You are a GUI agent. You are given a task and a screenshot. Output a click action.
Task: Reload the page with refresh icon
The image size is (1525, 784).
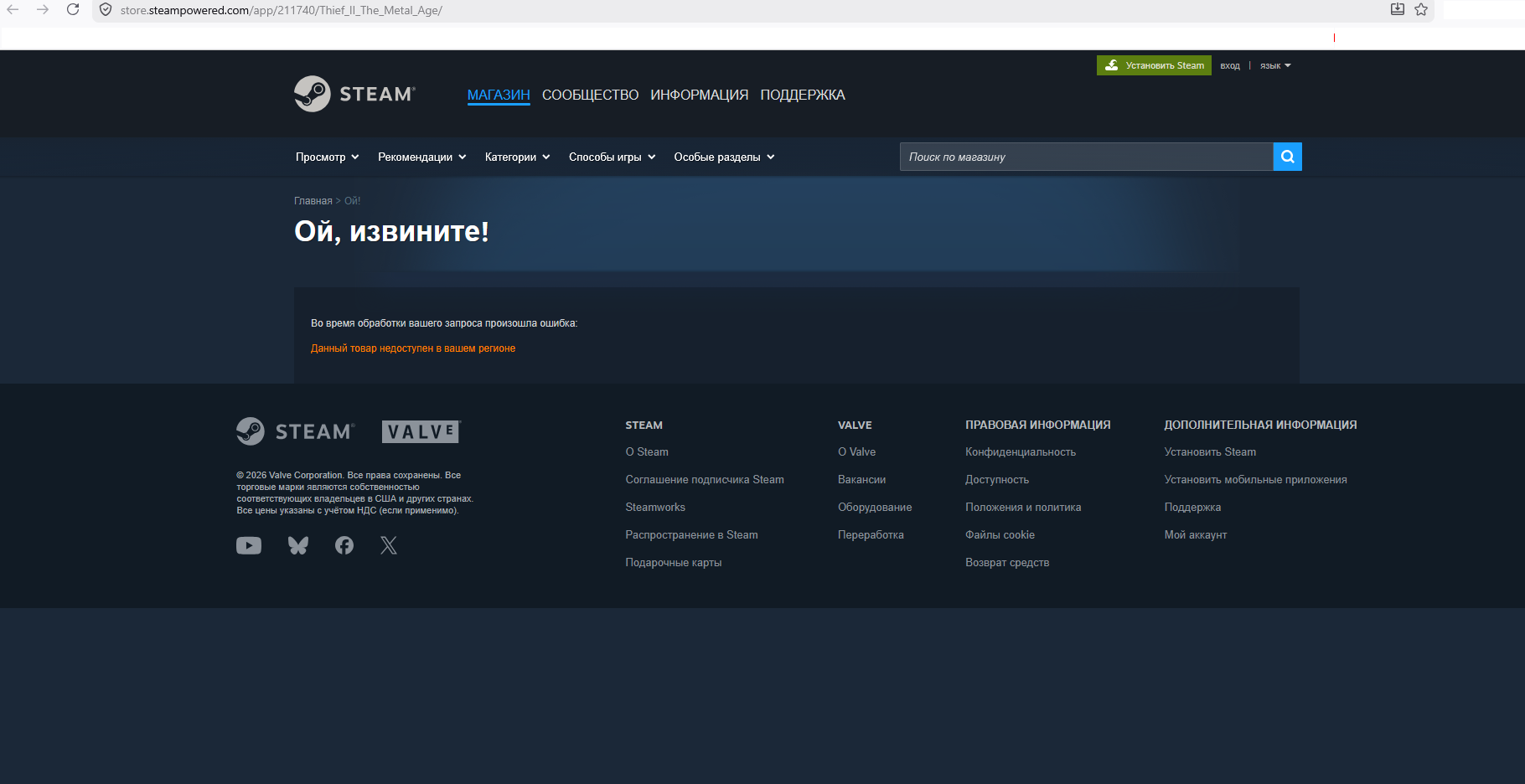[73, 10]
